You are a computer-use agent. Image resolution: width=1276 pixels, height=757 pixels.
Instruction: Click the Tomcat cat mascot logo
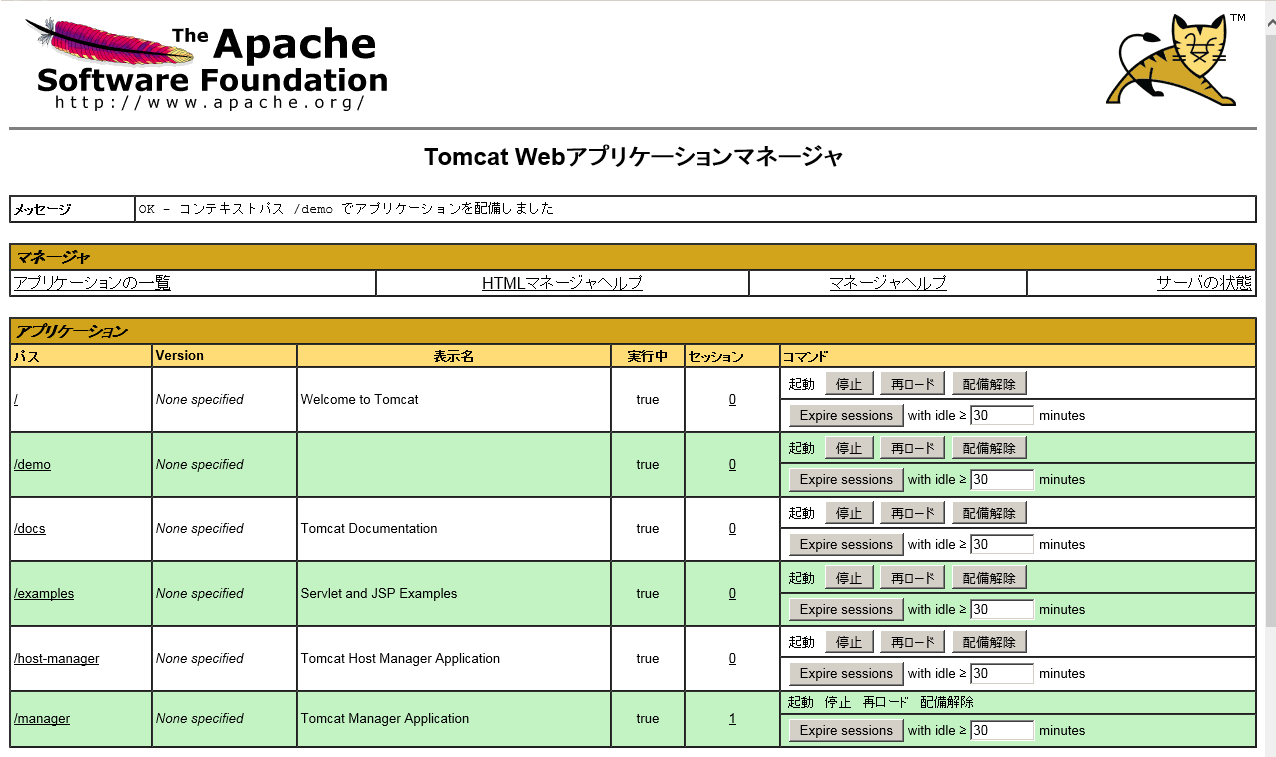[x=1170, y=60]
